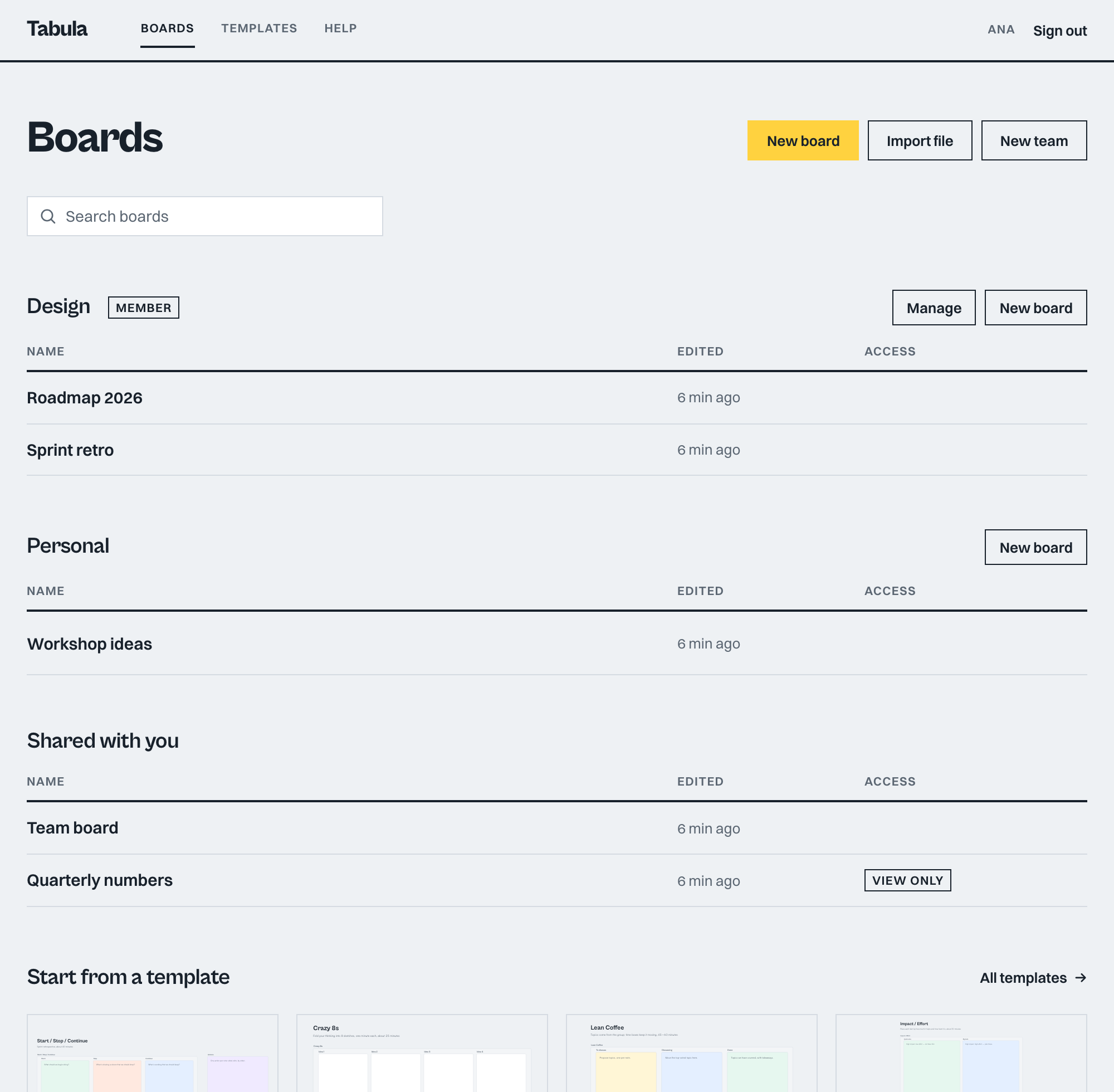
Task: Click Quarterly numbers' 6 min ago timestamp
Action: (x=708, y=881)
